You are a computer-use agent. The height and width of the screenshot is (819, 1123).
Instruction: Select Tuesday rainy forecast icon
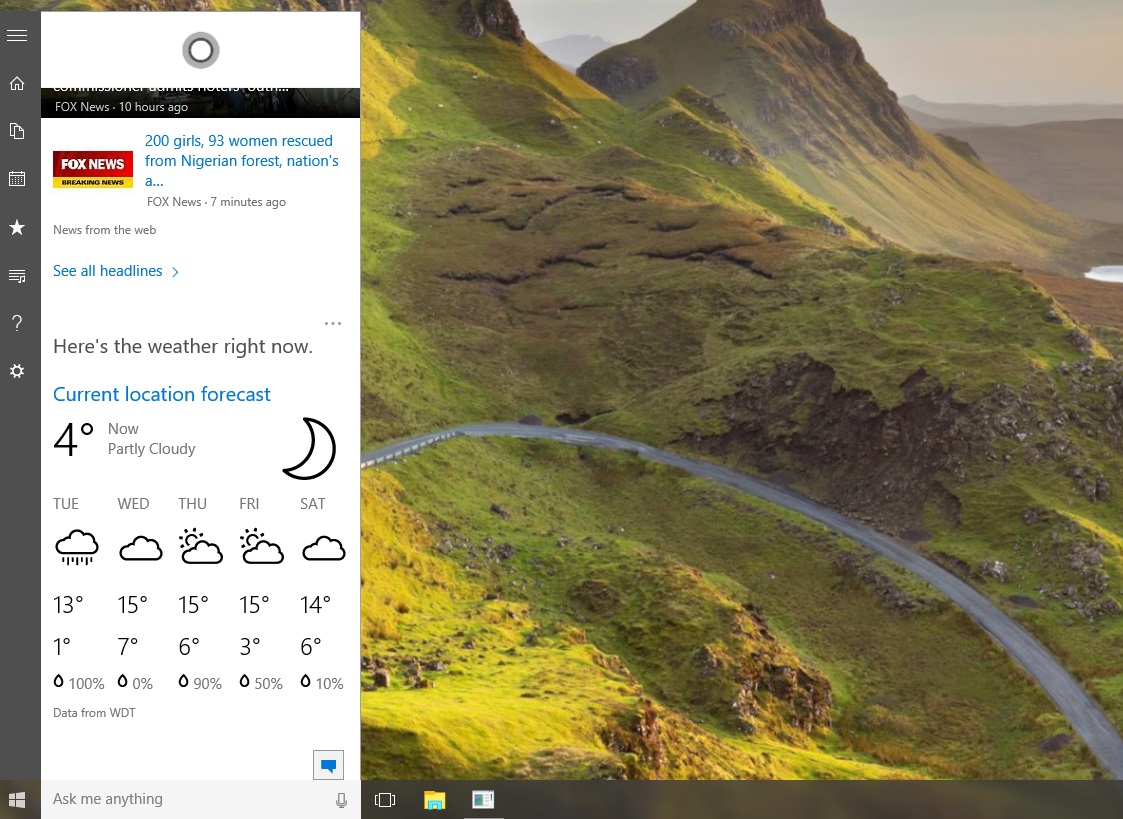(76, 547)
